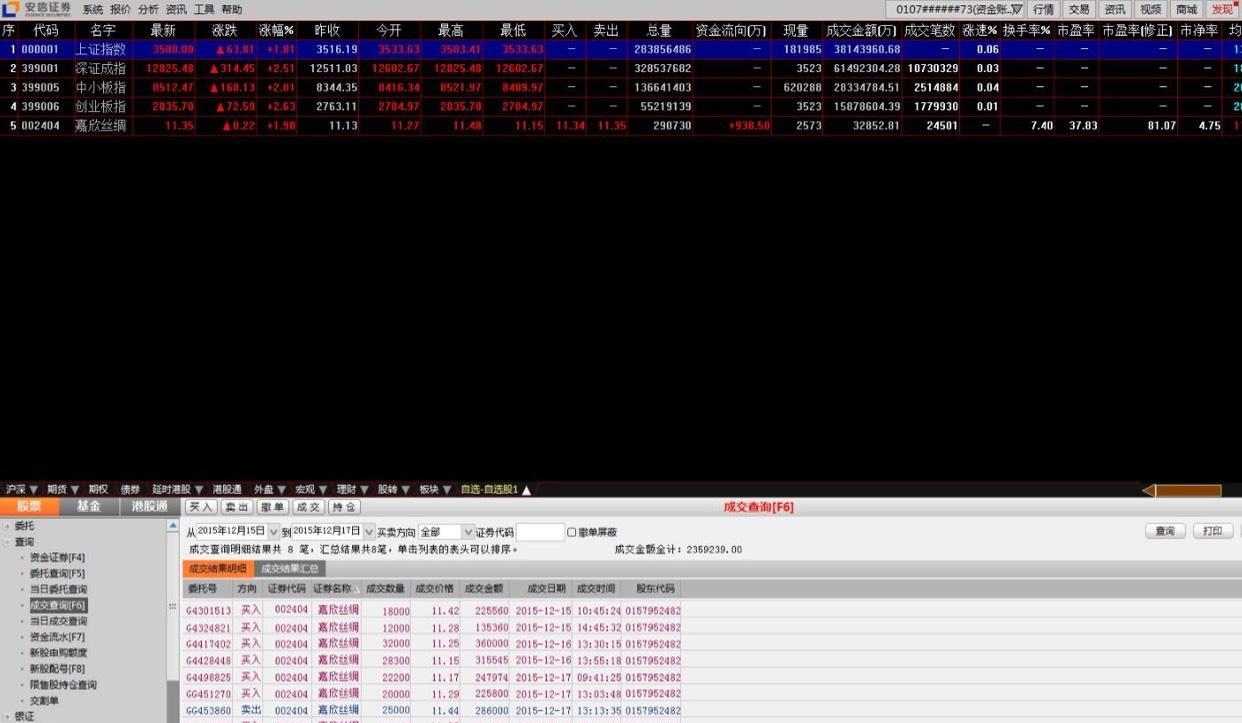Open the 报价 menu
Image resolution: width=1242 pixels, height=723 pixels.
[120, 9]
